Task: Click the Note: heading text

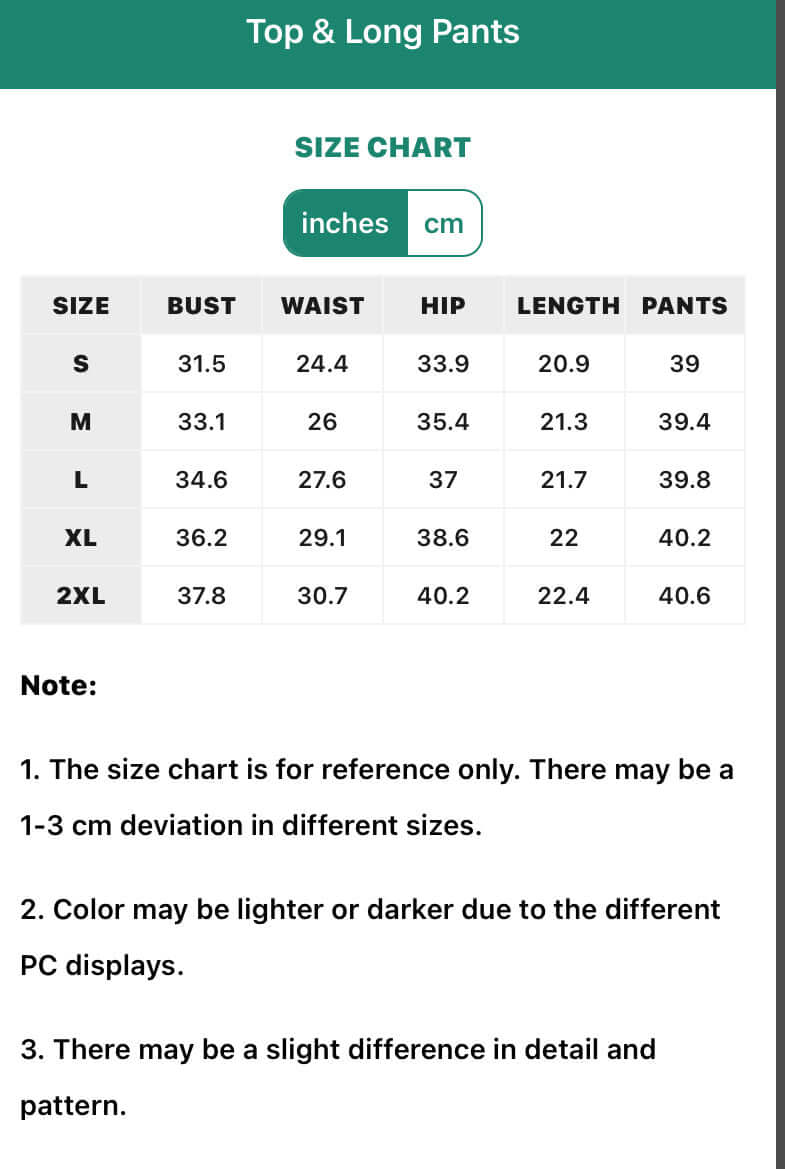Action: coord(59,686)
